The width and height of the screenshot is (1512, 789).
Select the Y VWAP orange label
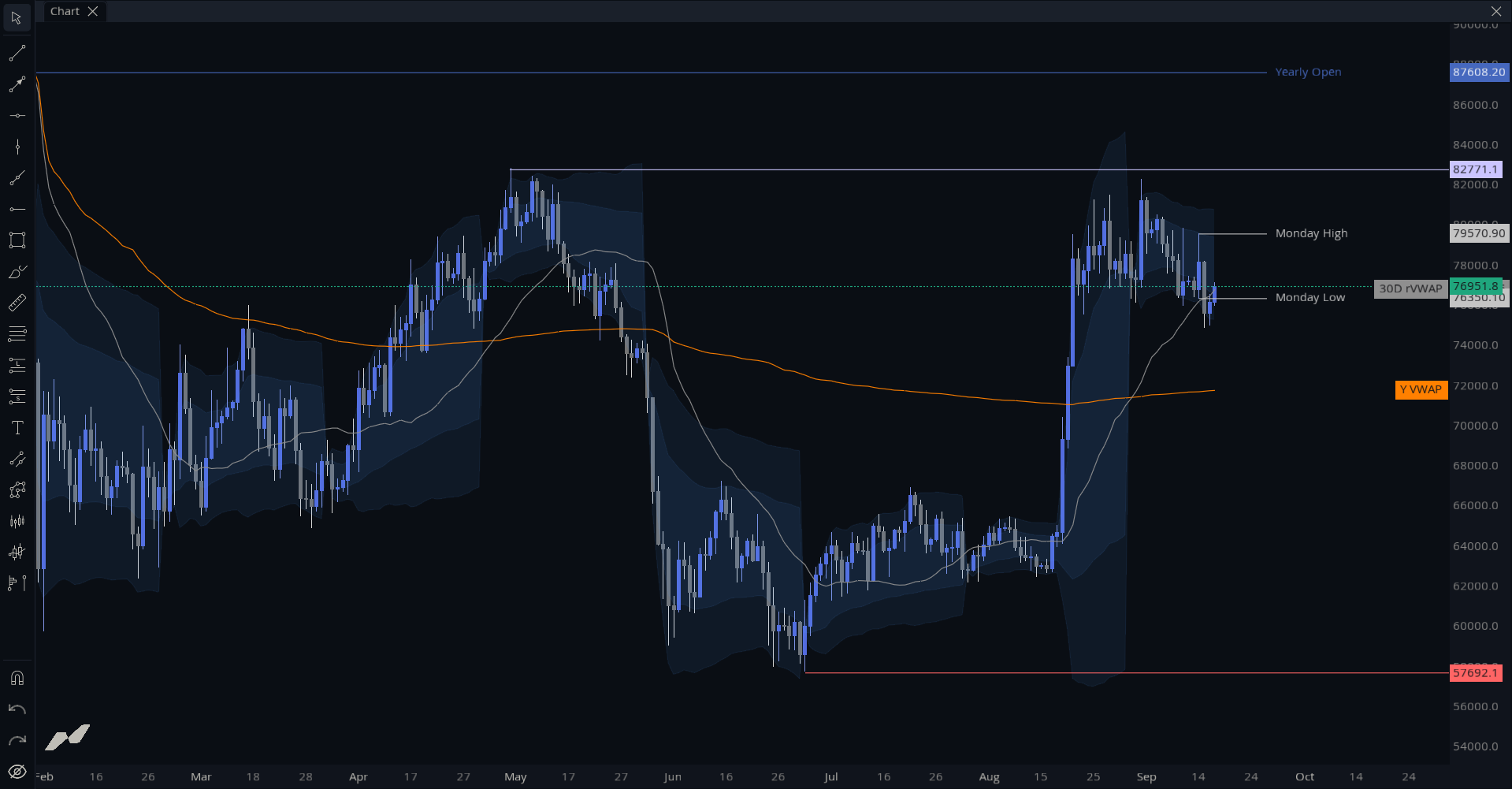point(1421,389)
